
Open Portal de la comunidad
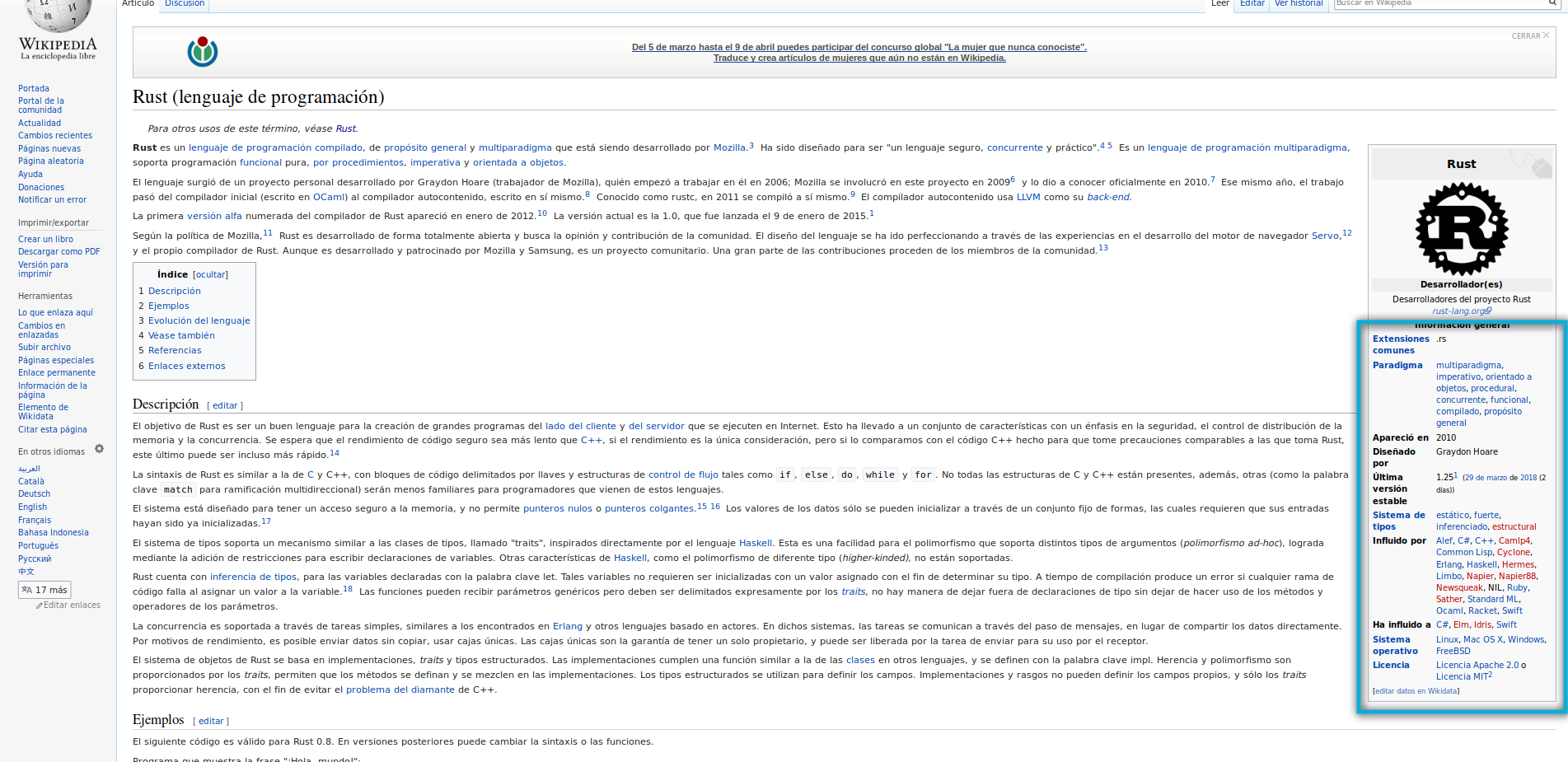pyautogui.click(x=41, y=105)
